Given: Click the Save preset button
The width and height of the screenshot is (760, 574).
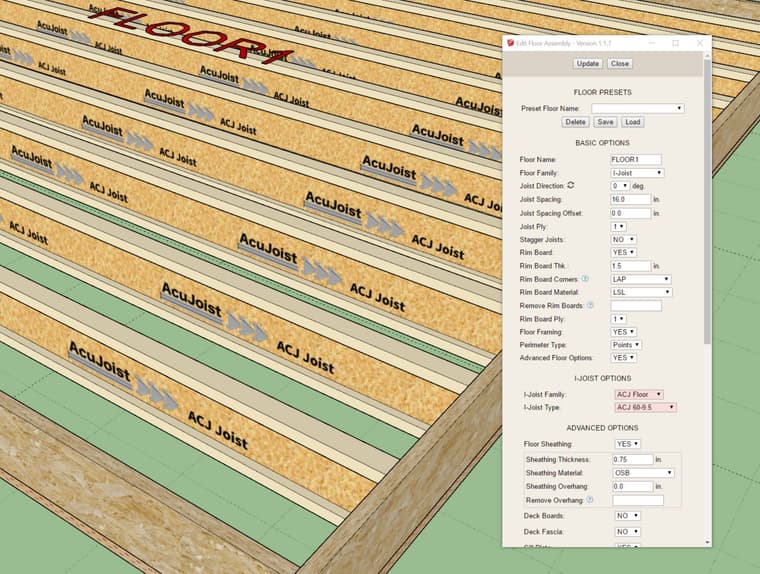Looking at the screenshot, I should 605,122.
